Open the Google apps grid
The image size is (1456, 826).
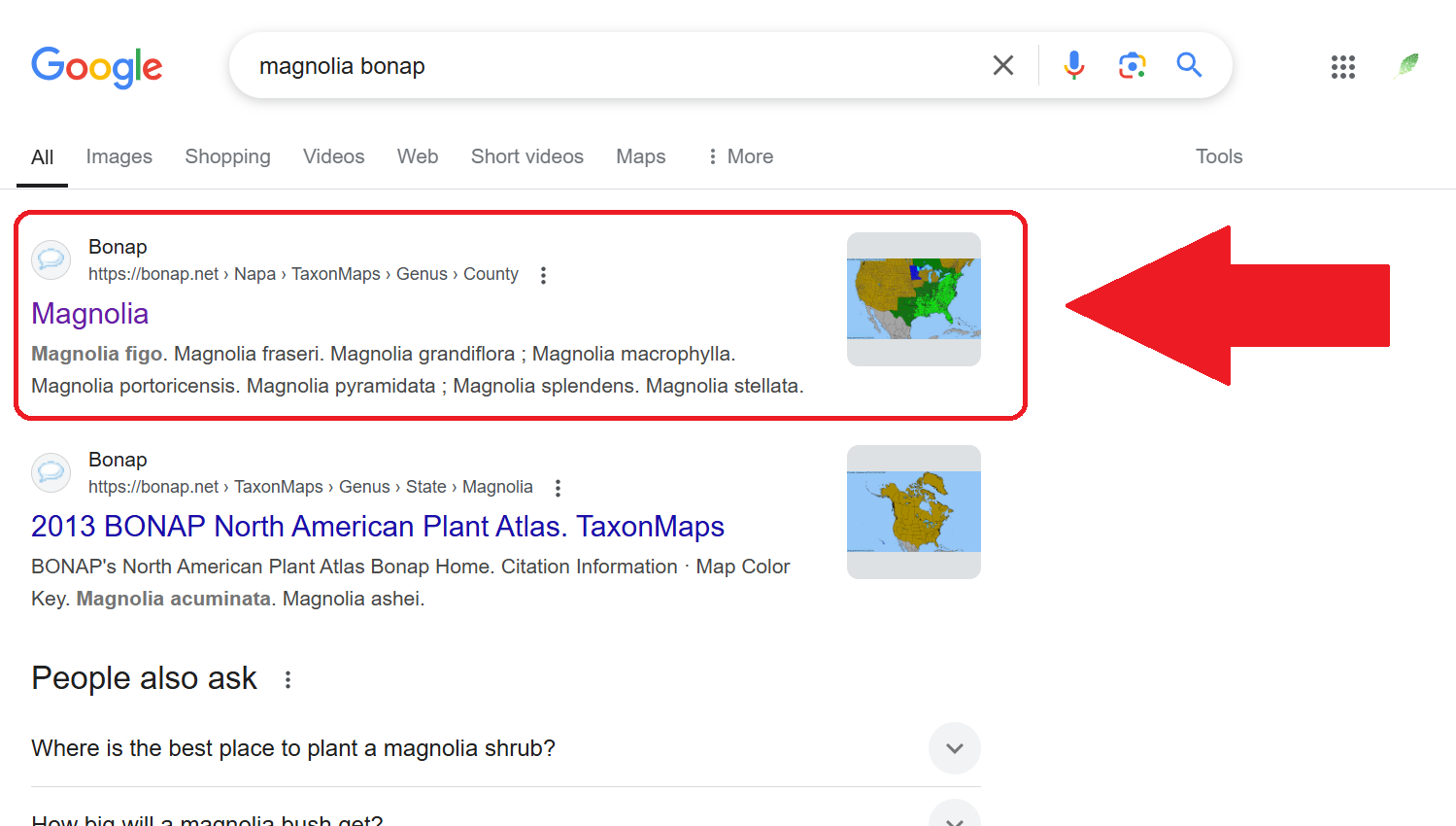pos(1342,67)
